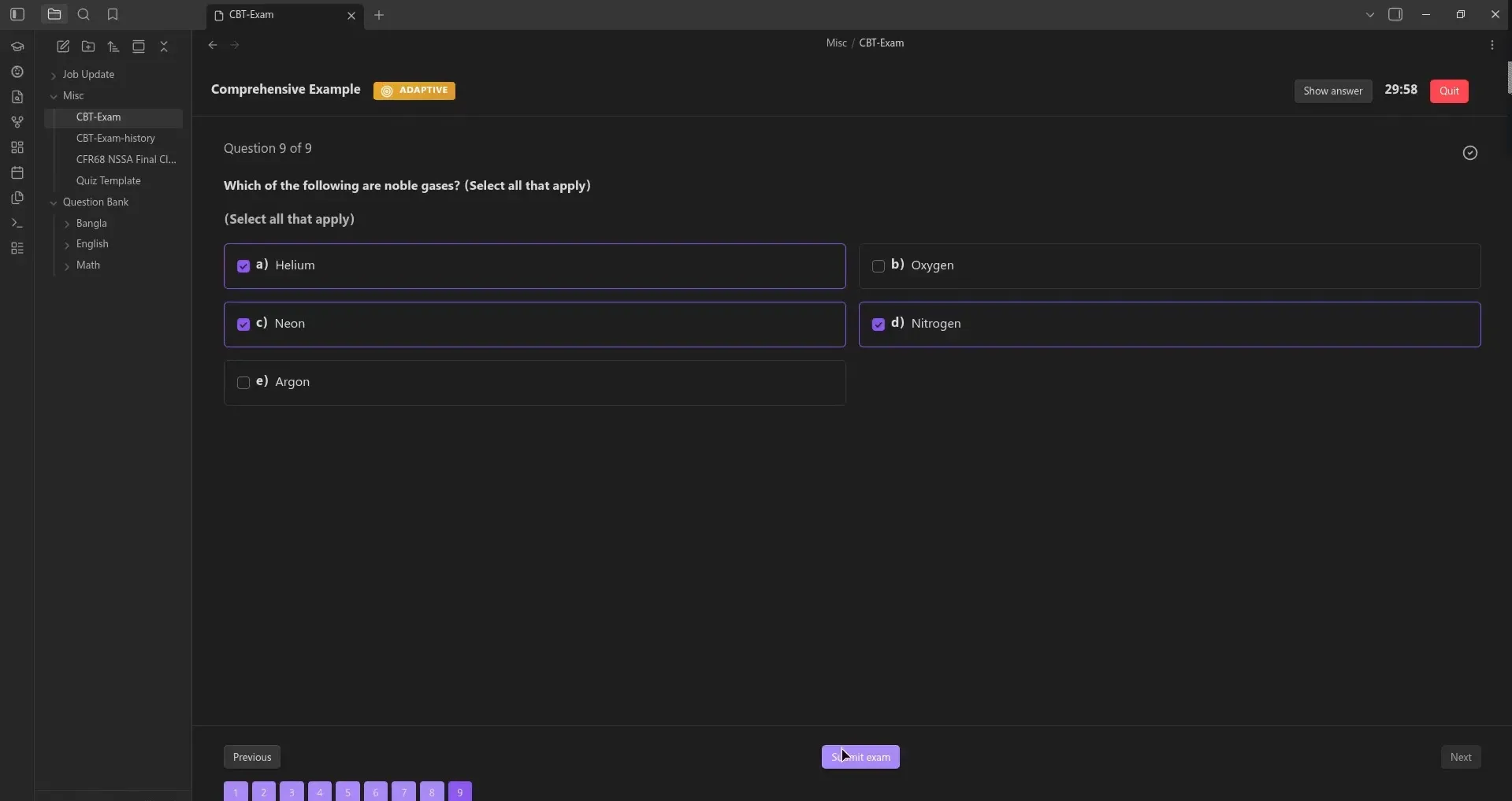This screenshot has width=1512, height=801.
Task: Navigate forward arrow
Action: click(235, 45)
